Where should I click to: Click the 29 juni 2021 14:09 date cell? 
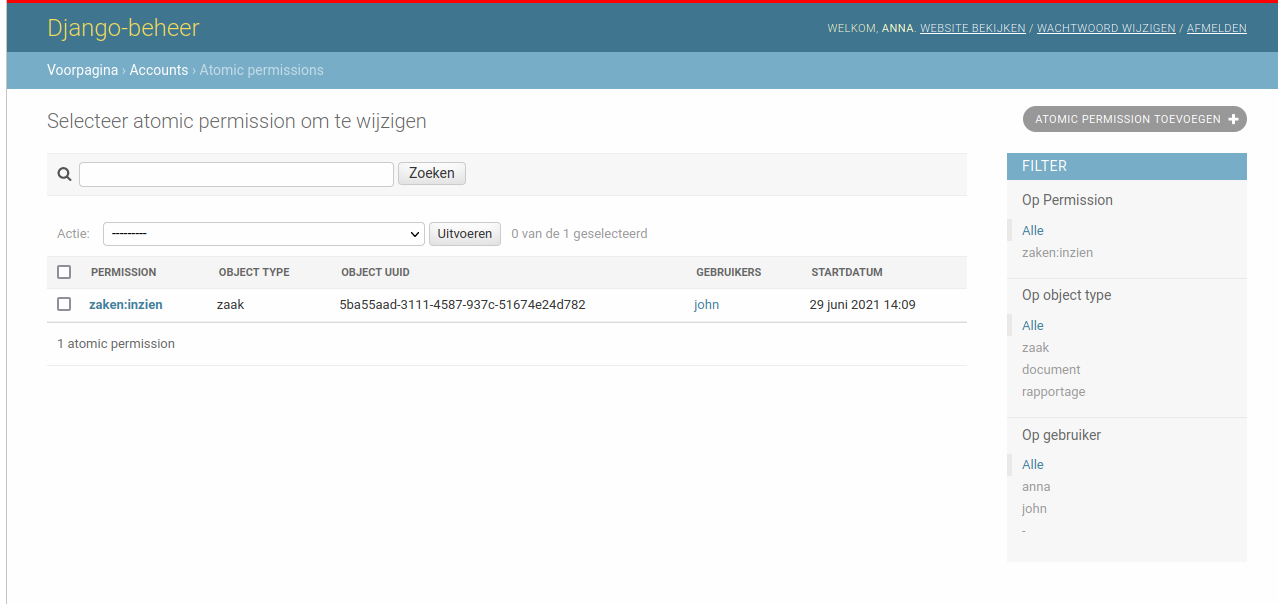[862, 305]
